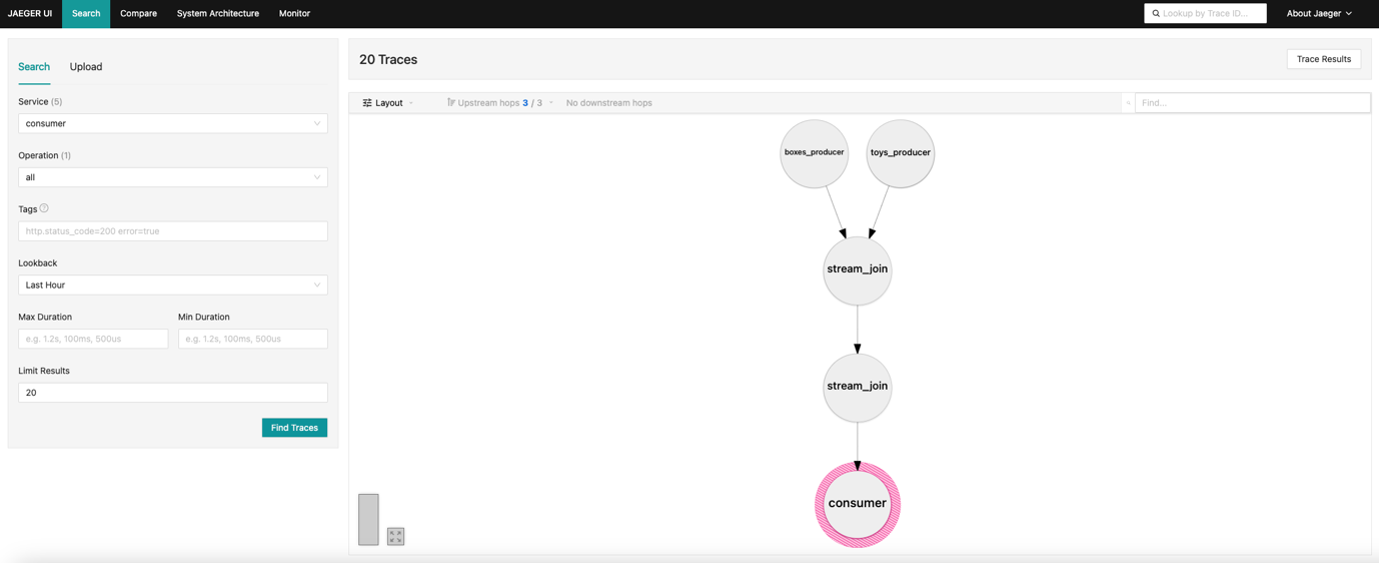The height and width of the screenshot is (568, 1384).
Task: Click the Find Traces button
Action: (x=295, y=428)
